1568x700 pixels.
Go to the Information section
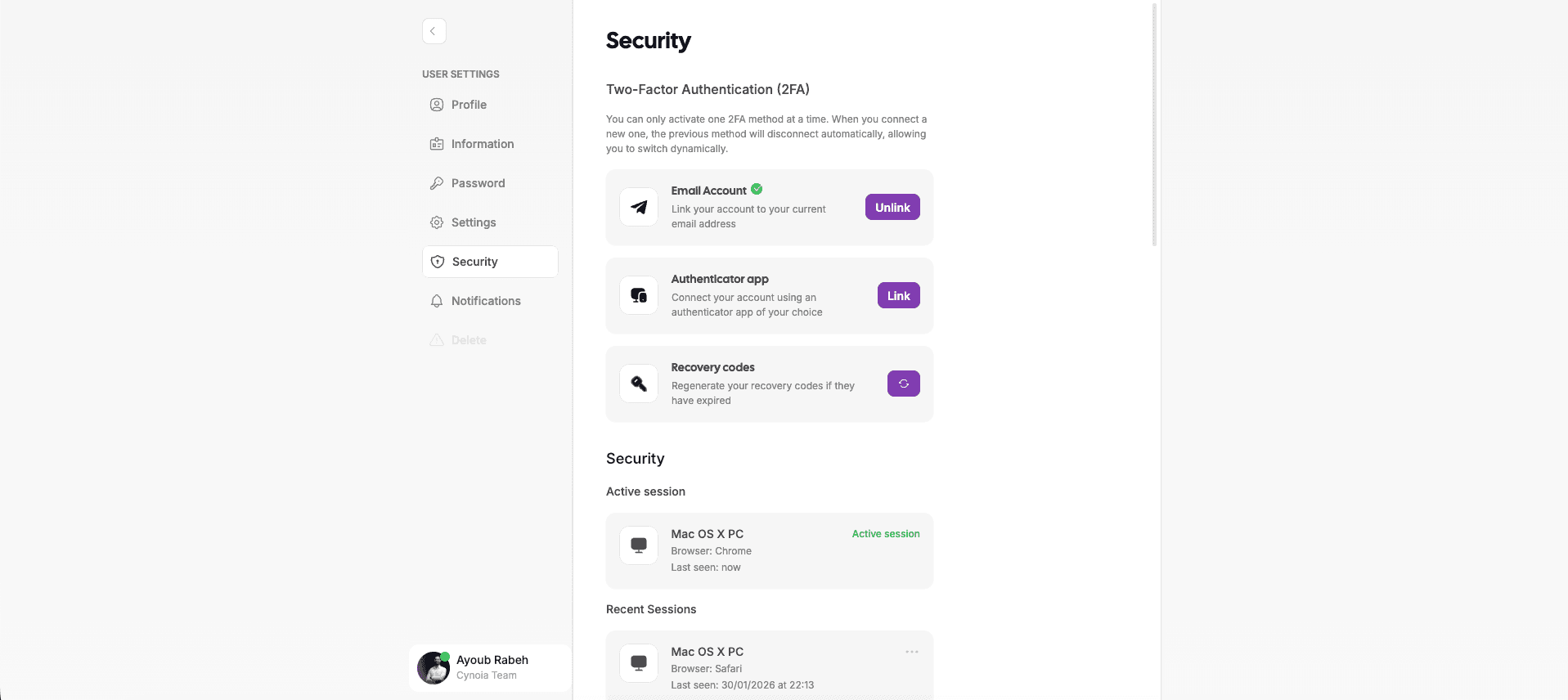click(482, 144)
